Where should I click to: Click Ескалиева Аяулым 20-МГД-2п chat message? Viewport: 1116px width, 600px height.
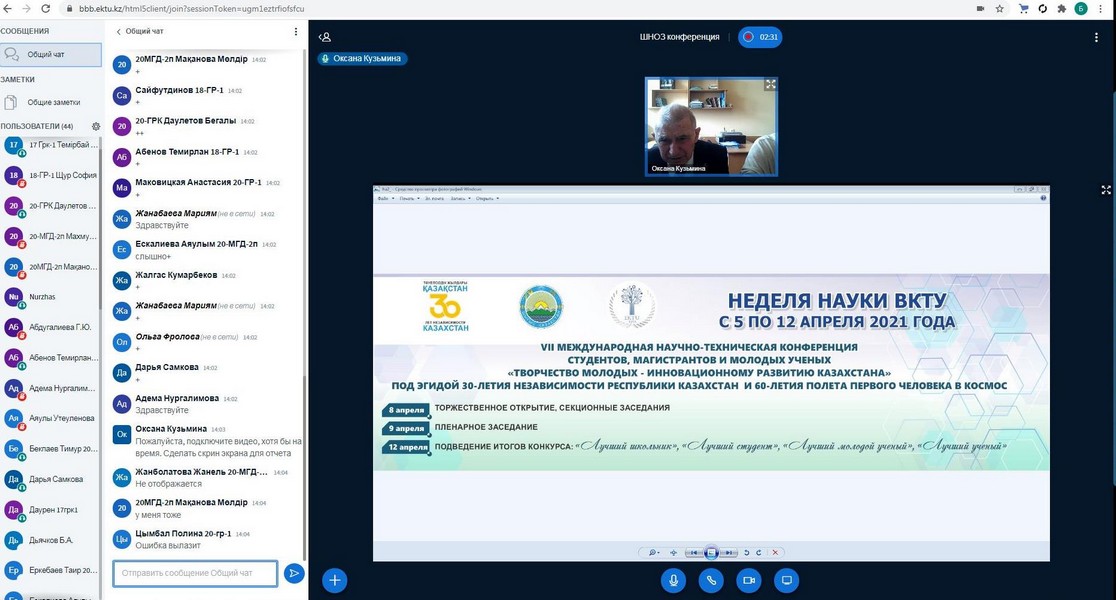coord(207,250)
